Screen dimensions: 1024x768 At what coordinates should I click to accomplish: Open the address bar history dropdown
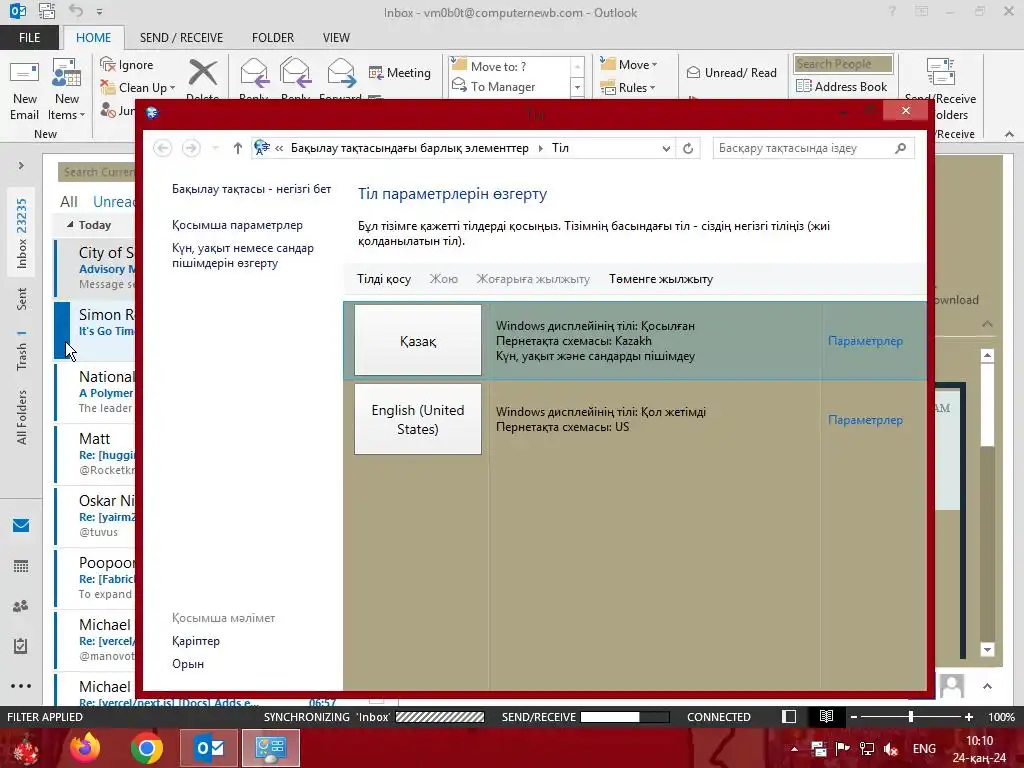pyautogui.click(x=666, y=148)
